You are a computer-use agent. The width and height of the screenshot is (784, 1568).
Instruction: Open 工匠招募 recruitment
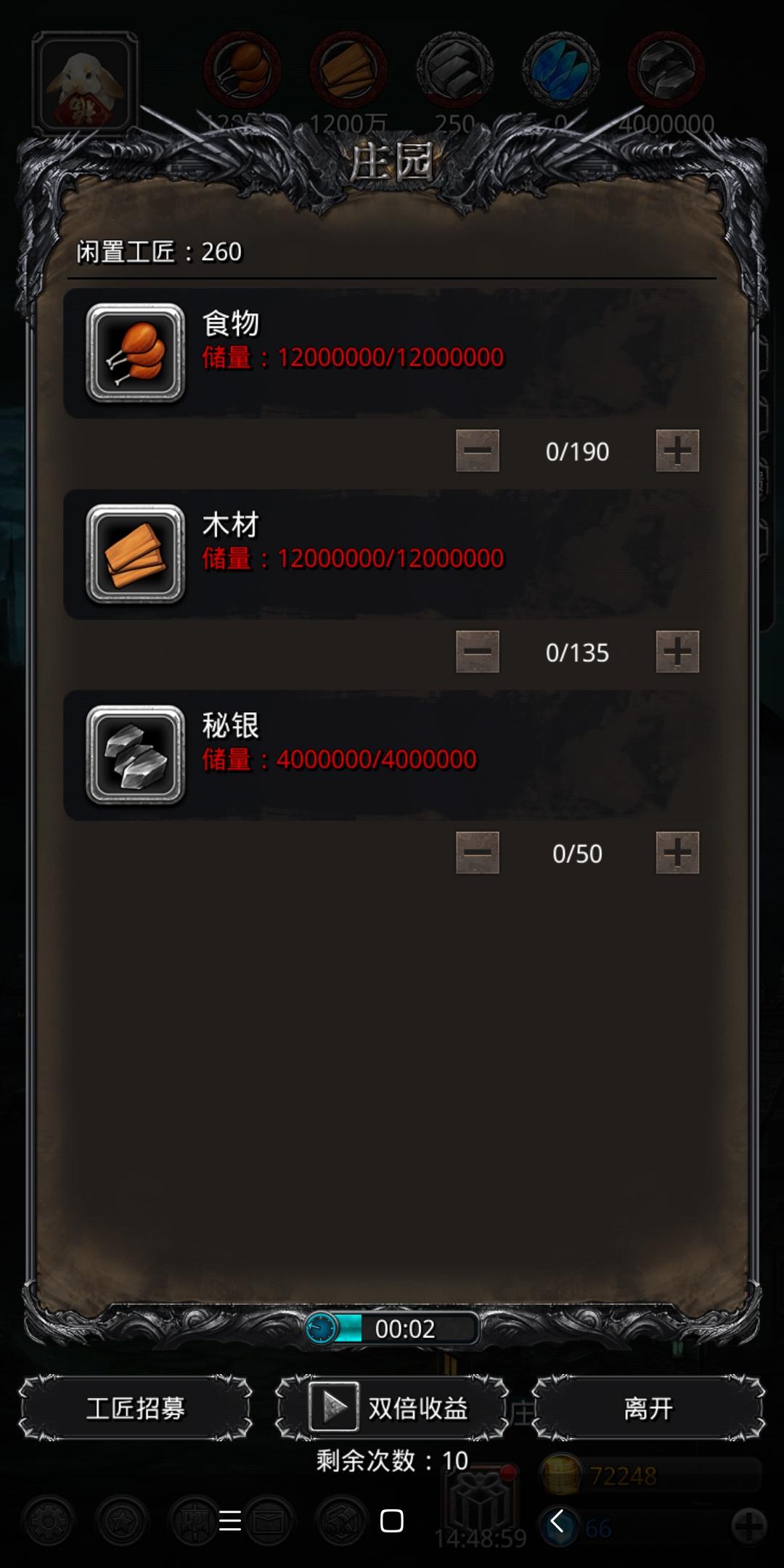pyautogui.click(x=136, y=1408)
